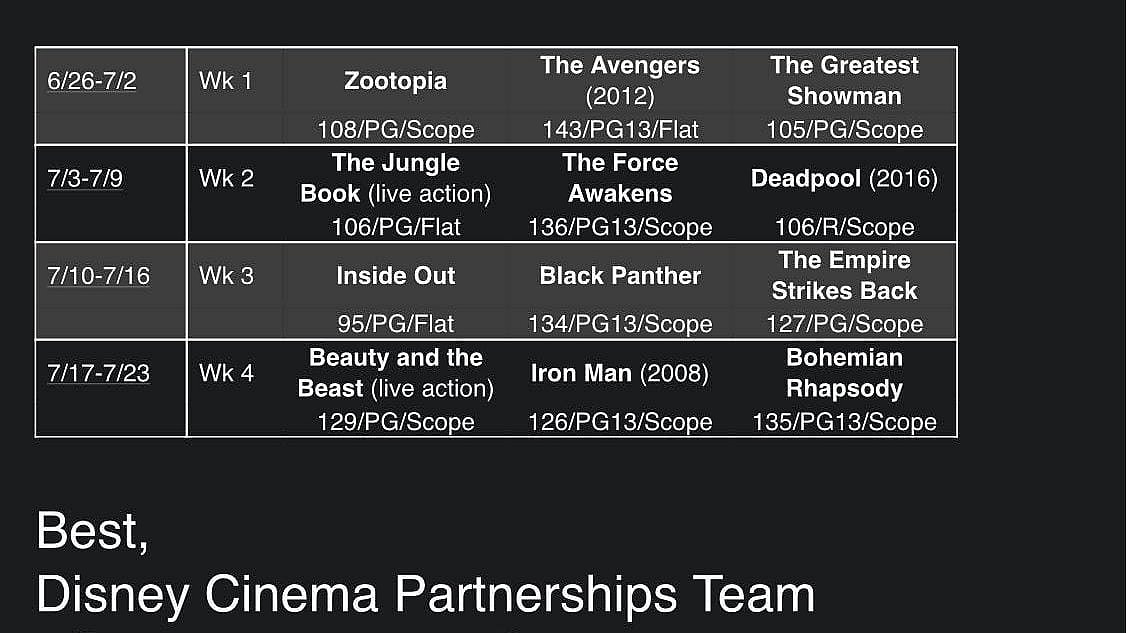Select the Black Panther title

619,275
